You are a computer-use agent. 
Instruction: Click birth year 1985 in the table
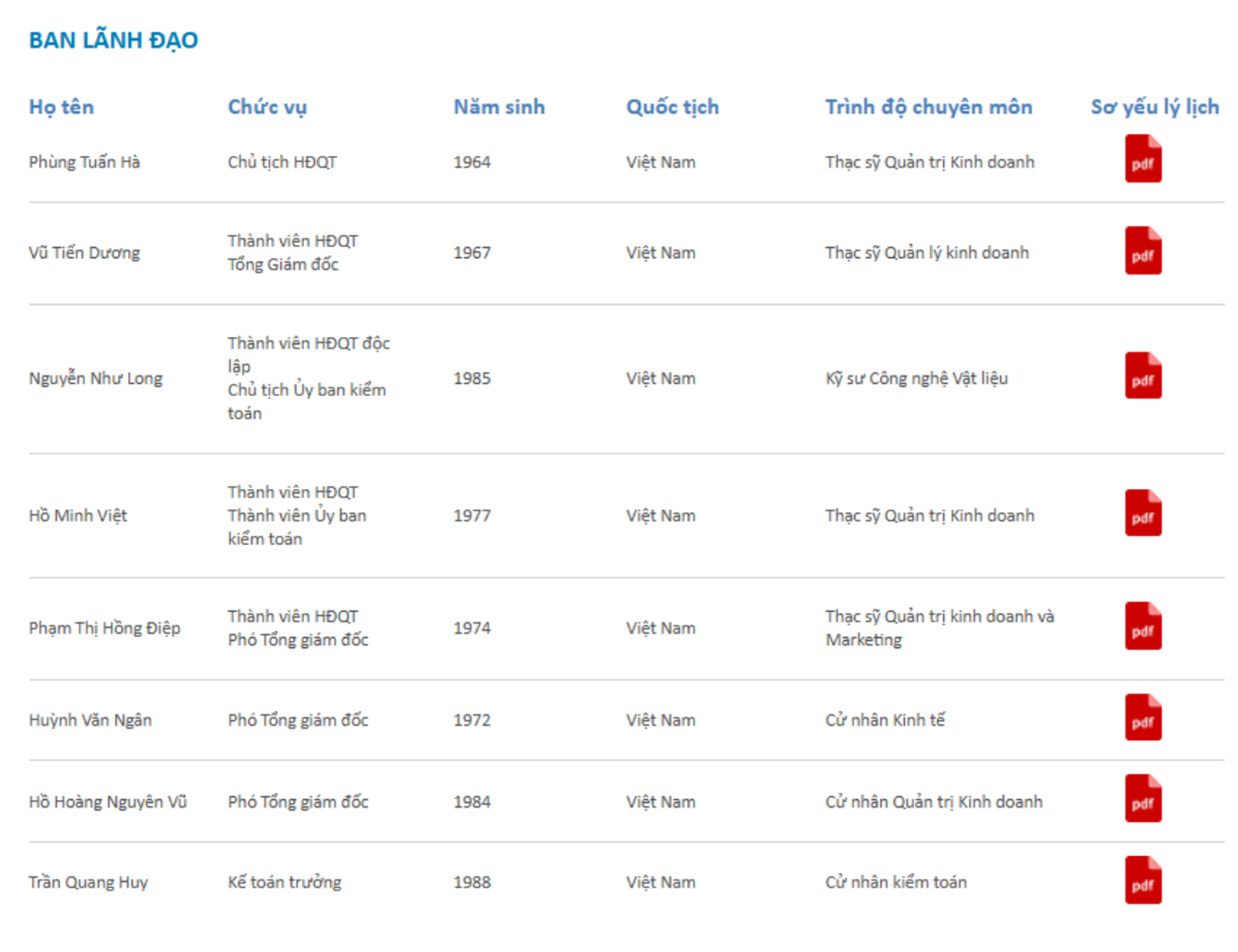pos(472,379)
